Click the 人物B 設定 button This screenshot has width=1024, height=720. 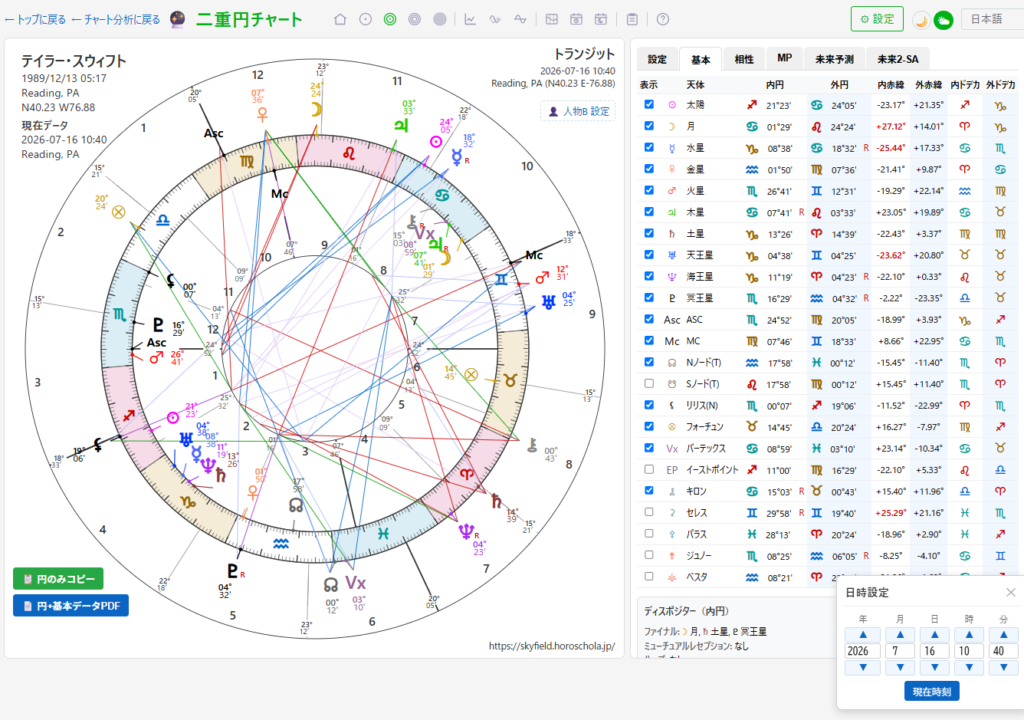[579, 111]
